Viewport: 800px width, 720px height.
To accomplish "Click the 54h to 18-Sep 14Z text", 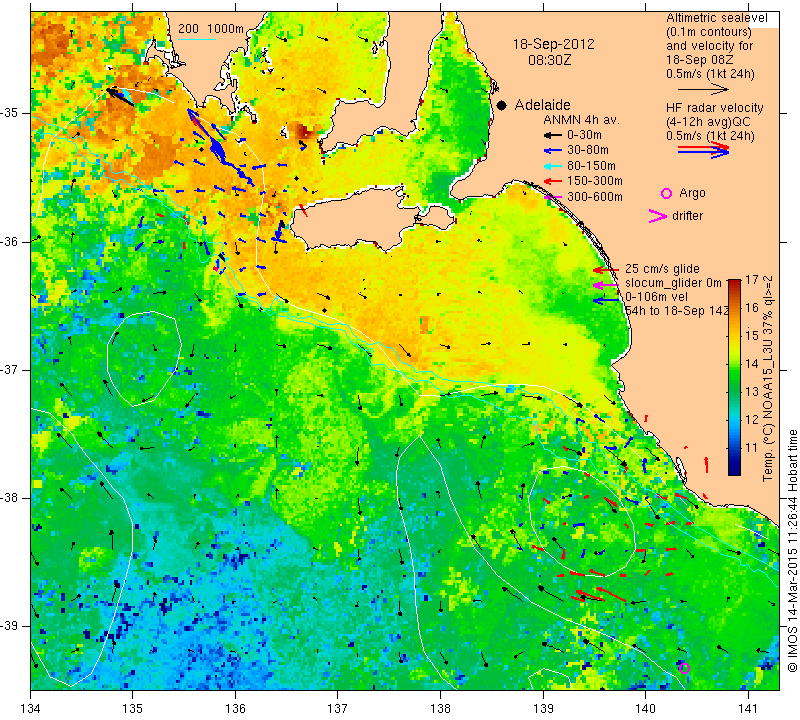I will coord(677,311).
